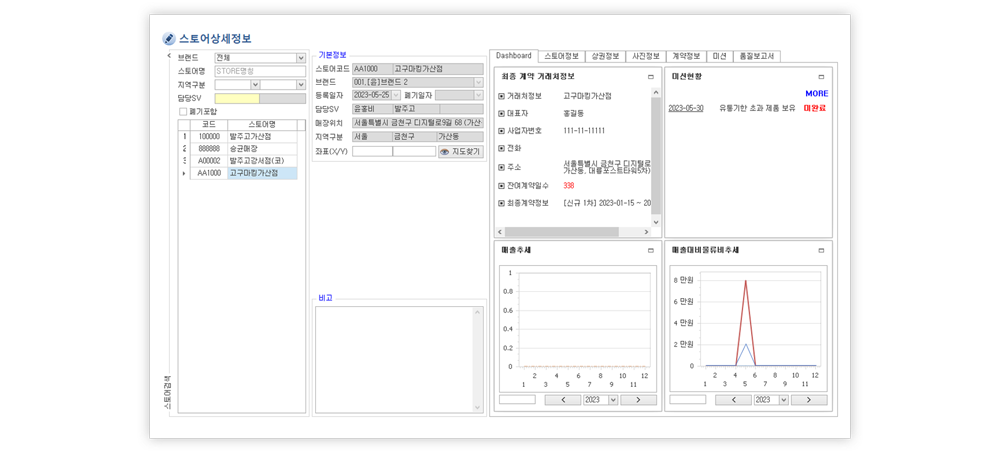Click scroll-right arrow in 거래처정보 panel
The width and height of the screenshot is (1000, 454).
point(645,231)
